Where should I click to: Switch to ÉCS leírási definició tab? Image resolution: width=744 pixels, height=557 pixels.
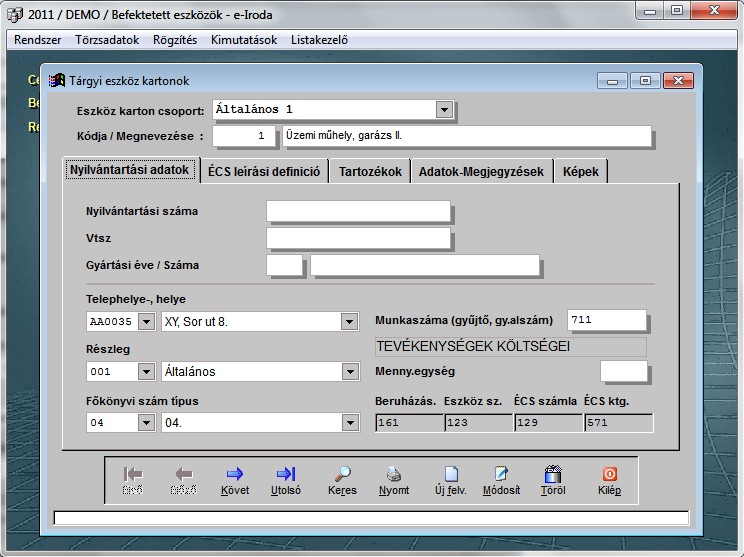[264, 171]
